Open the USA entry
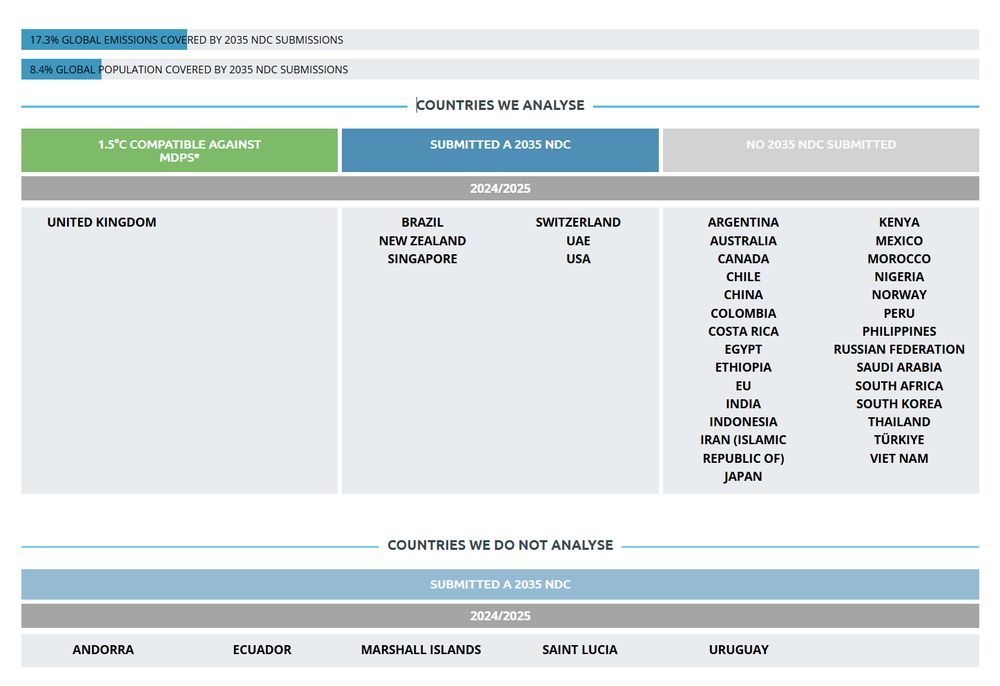 click(x=578, y=259)
